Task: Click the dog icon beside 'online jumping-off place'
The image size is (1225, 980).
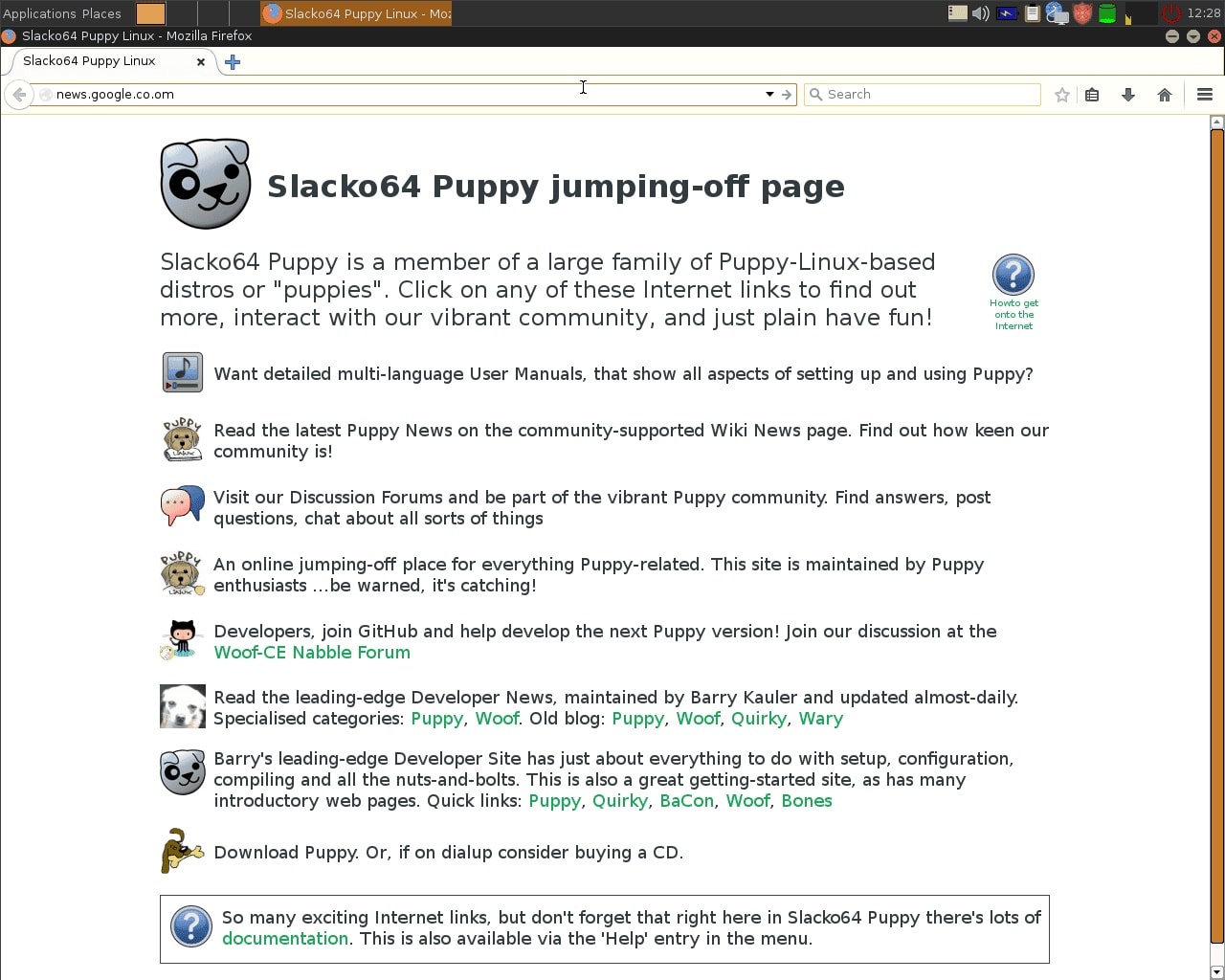Action: point(182,573)
